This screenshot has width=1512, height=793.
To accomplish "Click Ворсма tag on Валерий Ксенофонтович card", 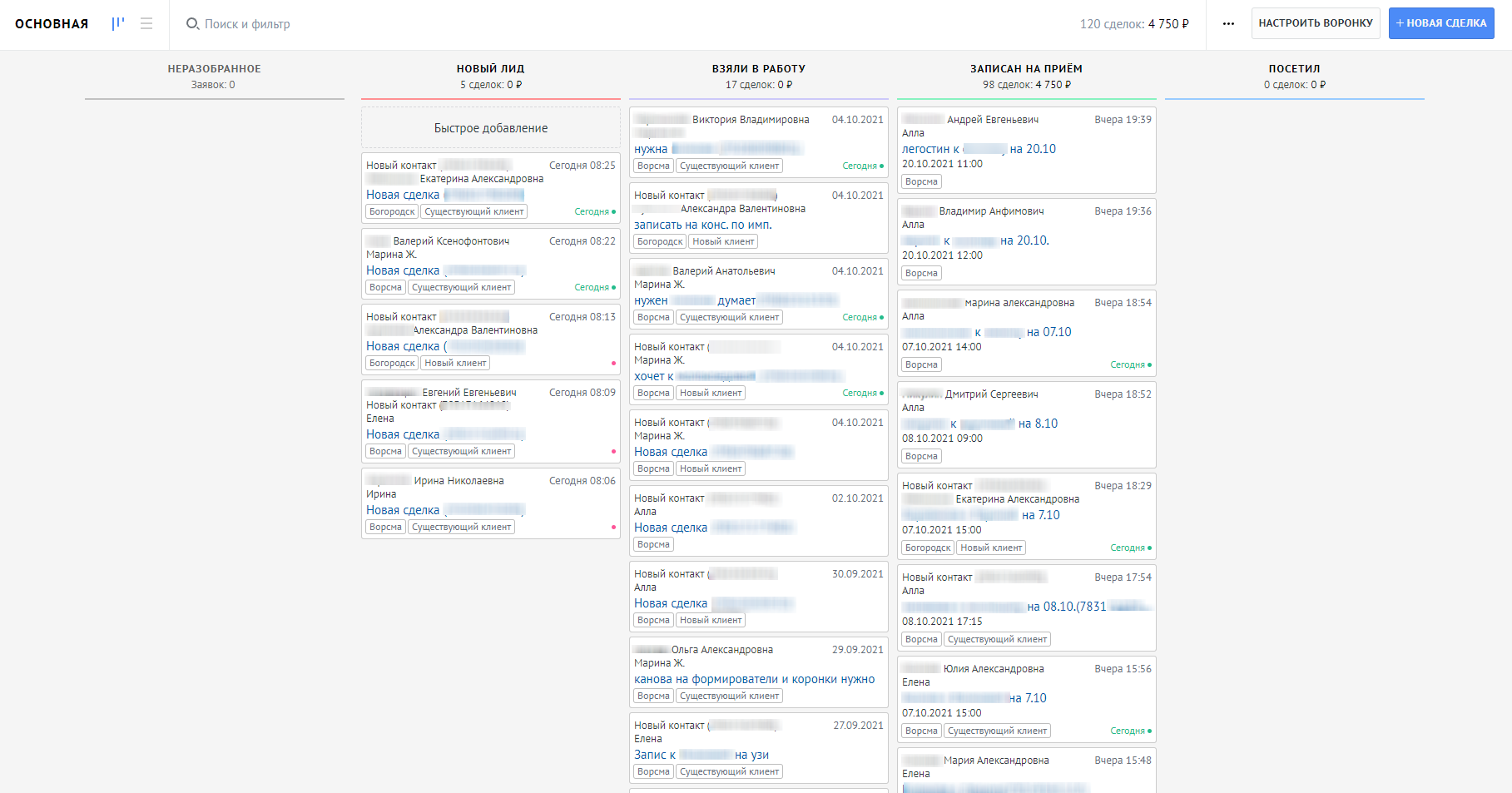I will click(385, 287).
